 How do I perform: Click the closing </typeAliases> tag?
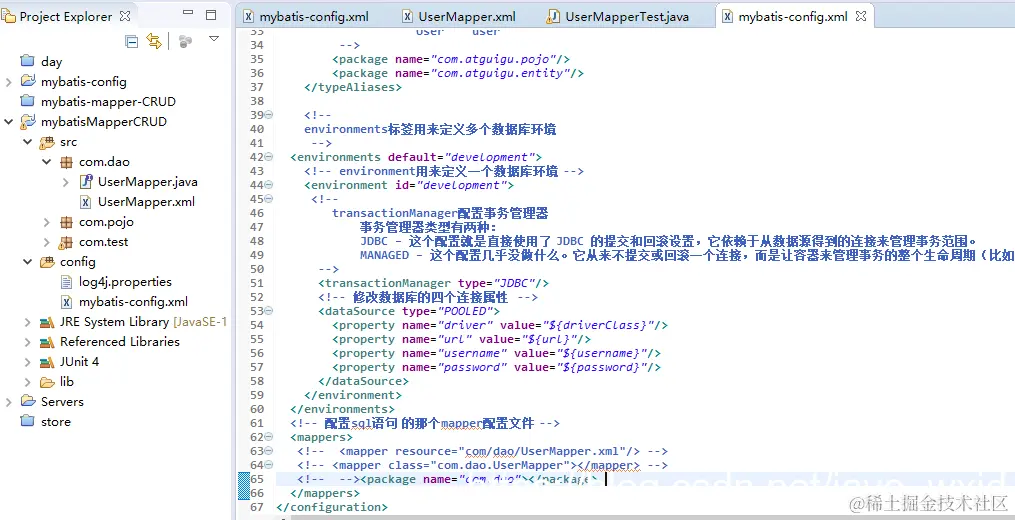353,87
